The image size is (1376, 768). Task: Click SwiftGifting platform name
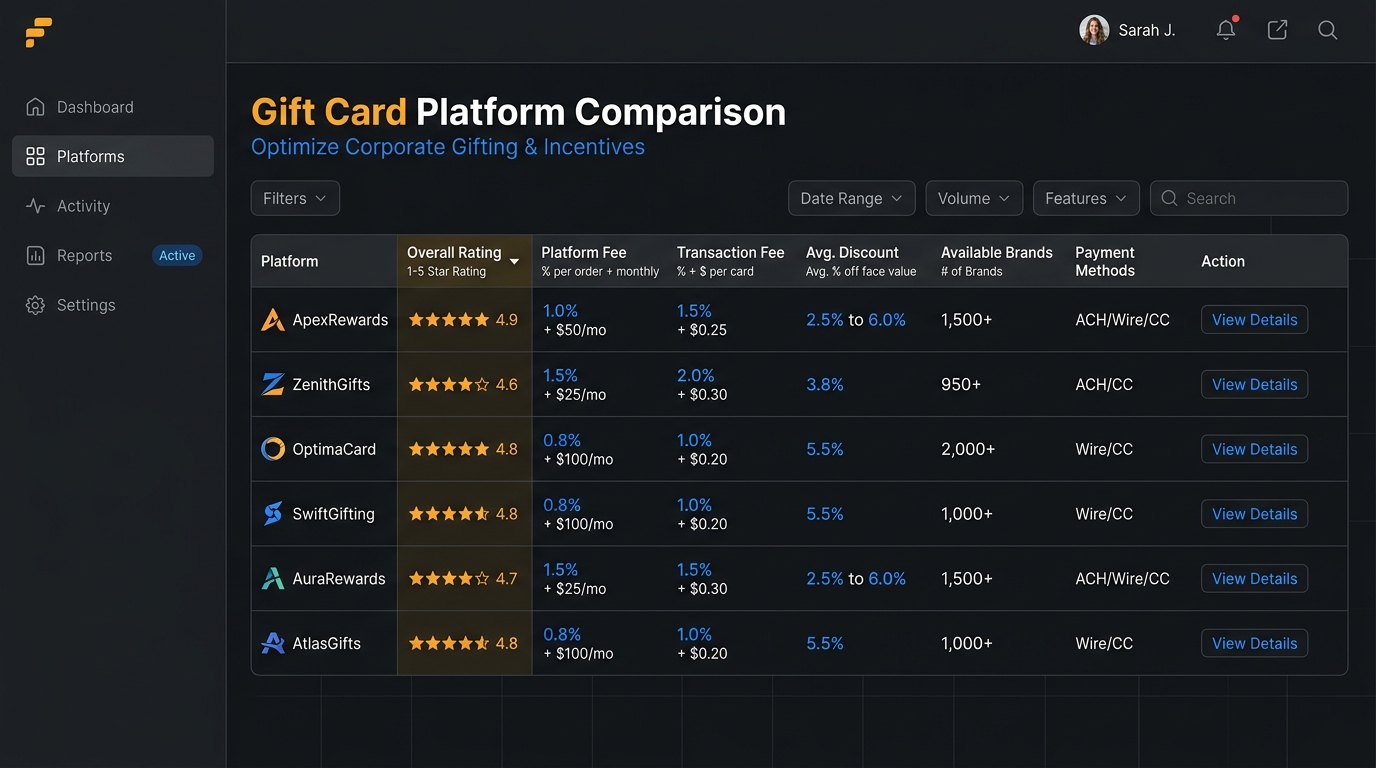(x=333, y=514)
